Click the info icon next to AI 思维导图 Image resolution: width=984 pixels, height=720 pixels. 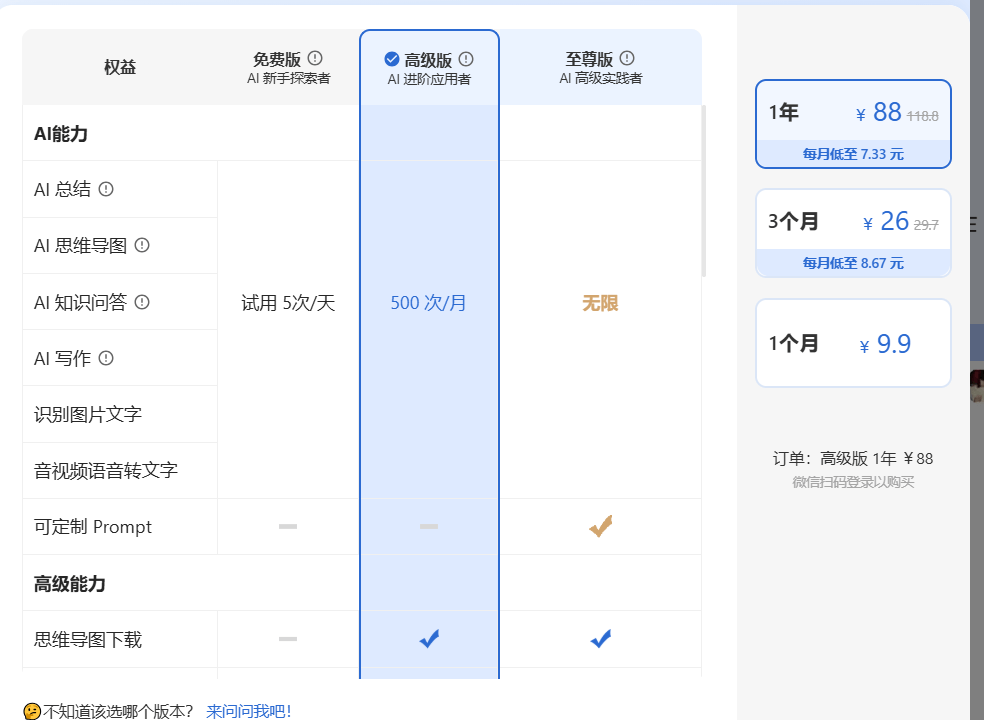pos(143,246)
